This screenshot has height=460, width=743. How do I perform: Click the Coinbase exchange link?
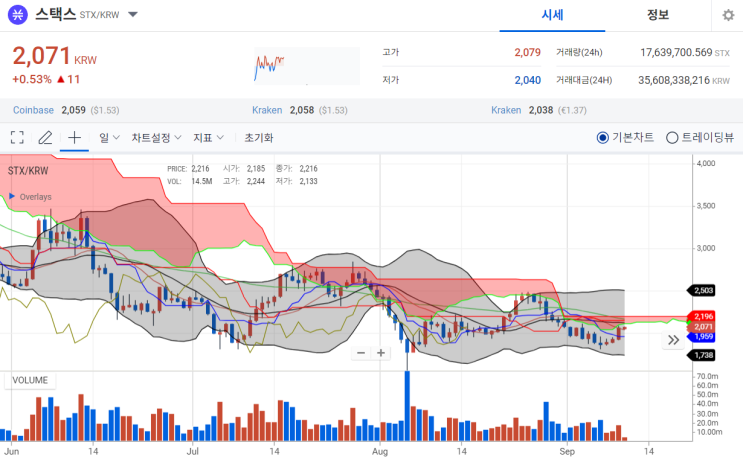coord(33,110)
